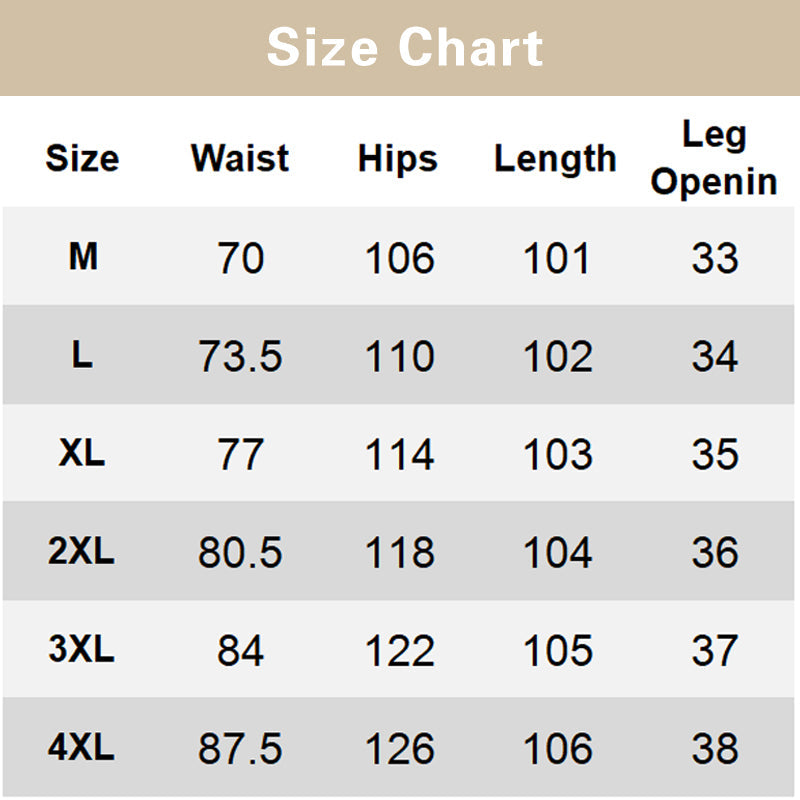
Task: Click the L size row label
Action: (x=82, y=355)
